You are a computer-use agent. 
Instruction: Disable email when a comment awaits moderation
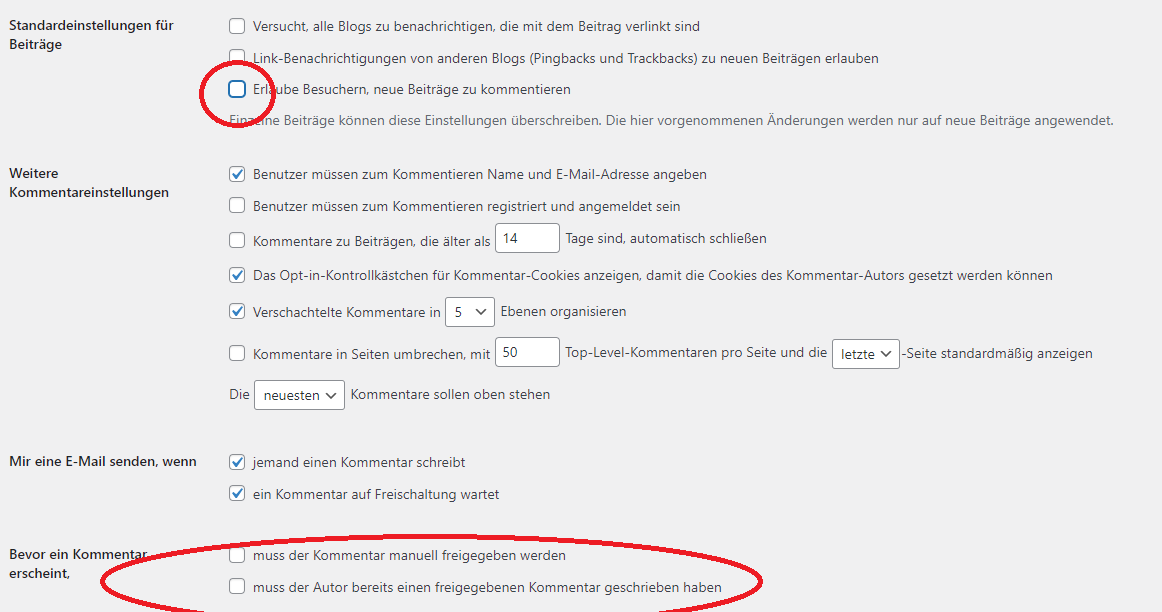click(x=237, y=494)
